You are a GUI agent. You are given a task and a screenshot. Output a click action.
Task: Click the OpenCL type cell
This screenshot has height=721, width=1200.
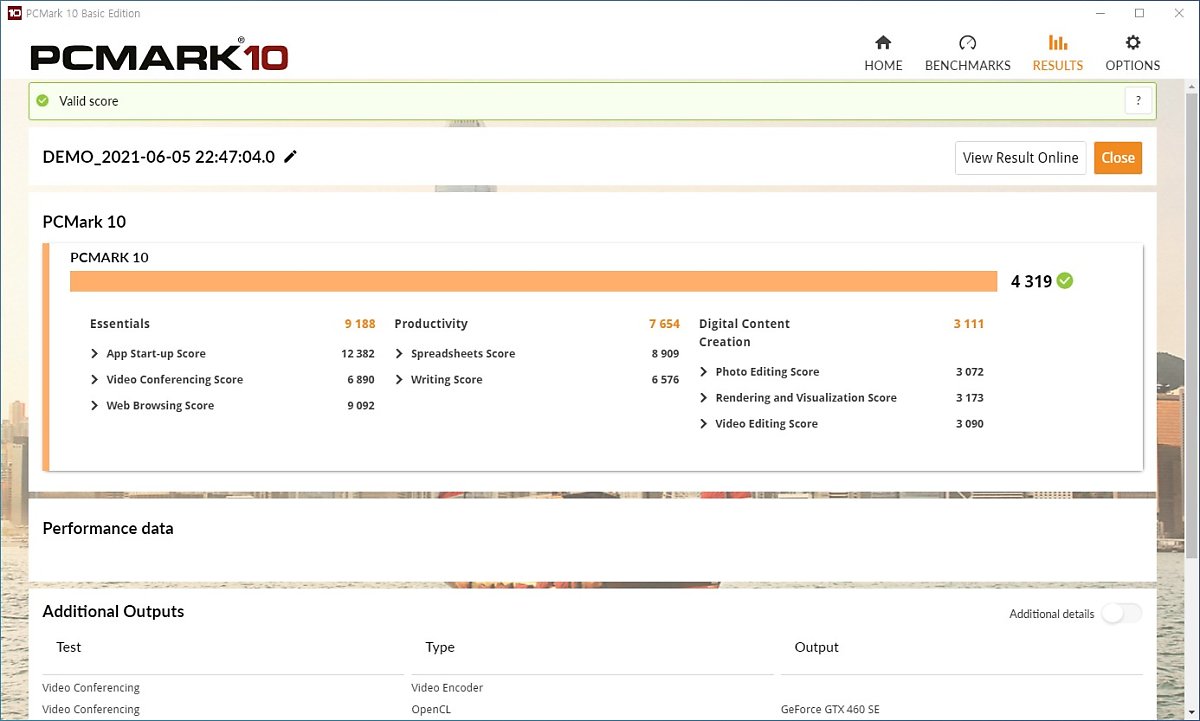[x=431, y=709]
